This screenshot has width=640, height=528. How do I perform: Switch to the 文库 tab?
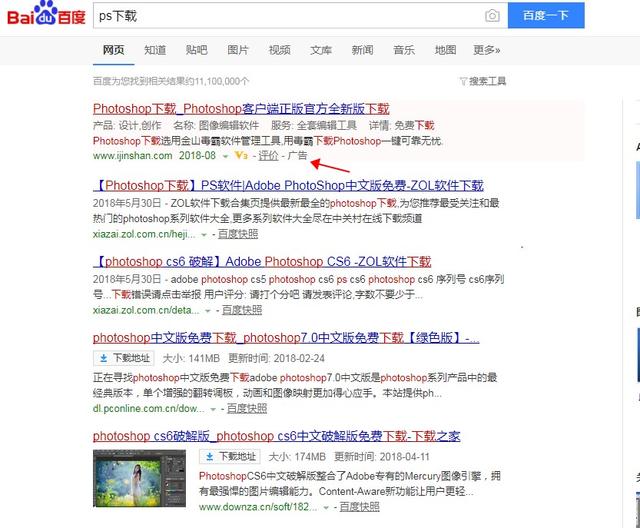pos(321,50)
